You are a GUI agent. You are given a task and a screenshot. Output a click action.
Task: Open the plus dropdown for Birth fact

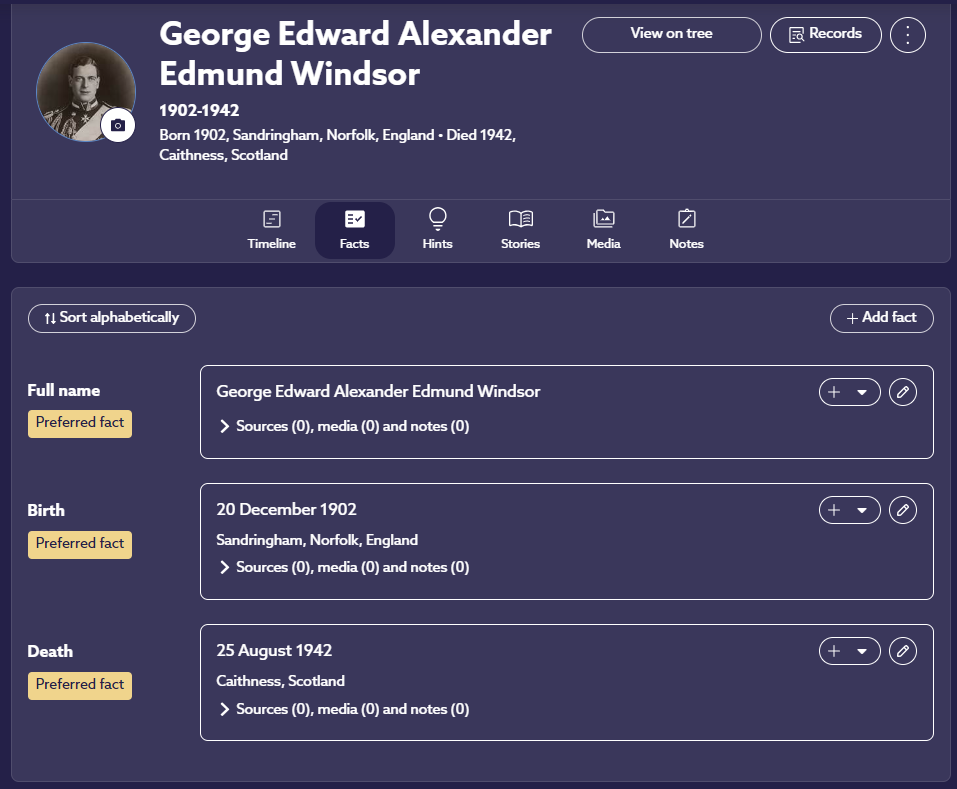[x=849, y=510]
